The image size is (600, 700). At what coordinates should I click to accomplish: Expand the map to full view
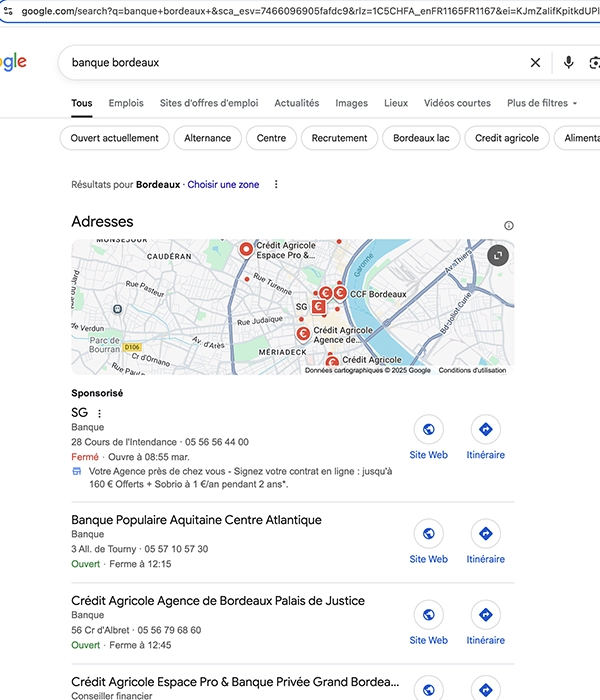tap(499, 255)
